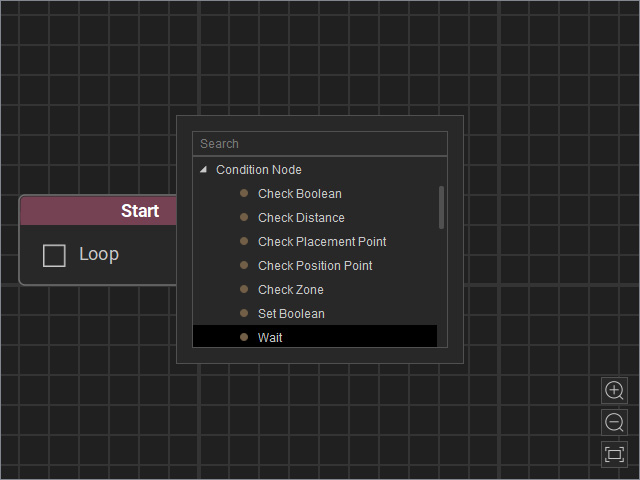The height and width of the screenshot is (480, 640).
Task: Collapse the Condition Node group
Action: point(203,169)
